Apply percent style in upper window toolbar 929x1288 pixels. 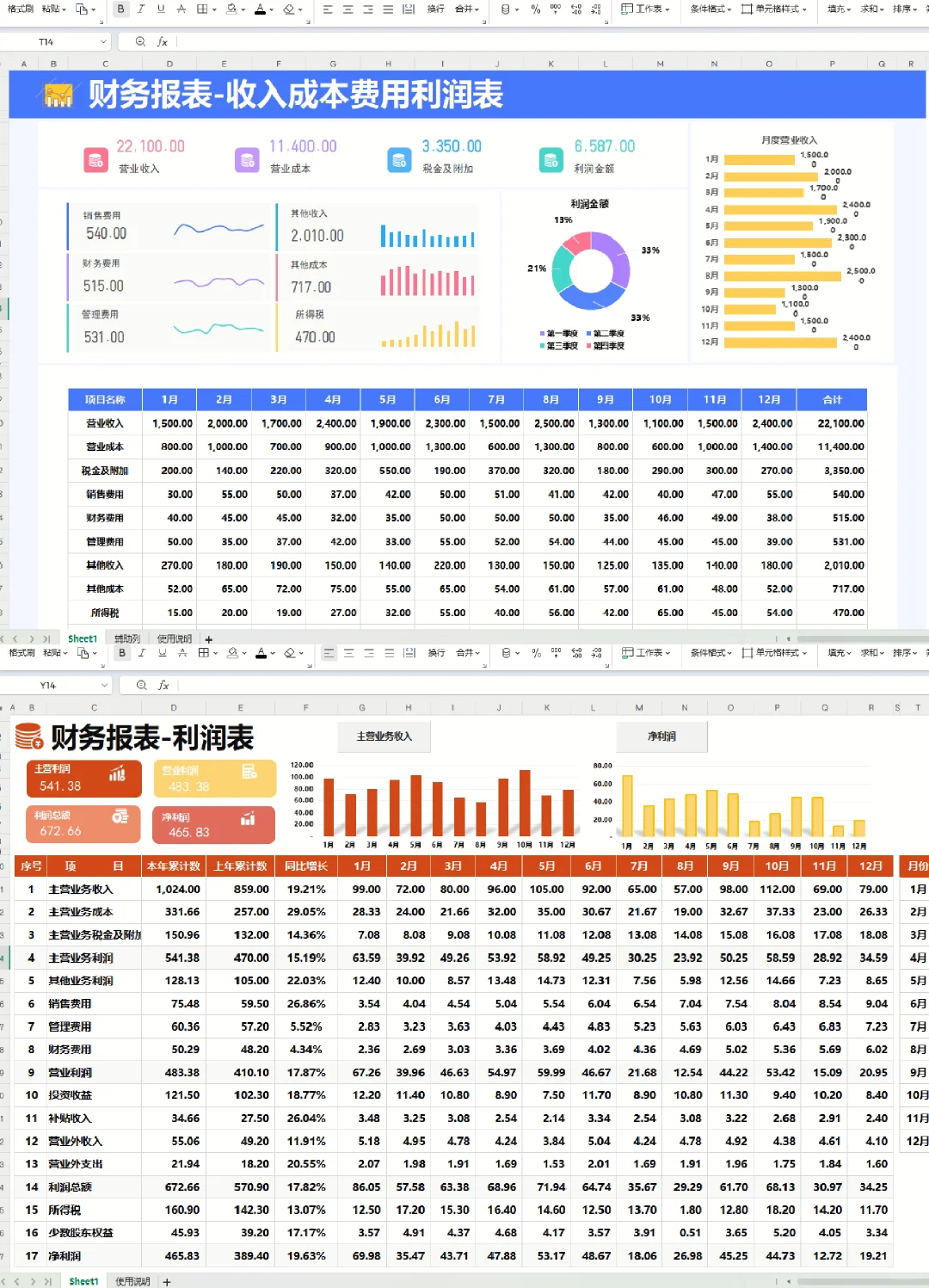click(x=536, y=9)
